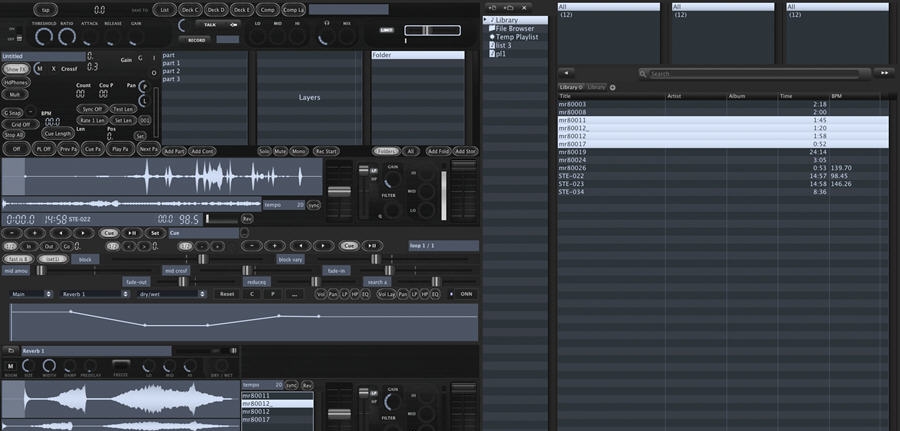Click the play/pause button left of loop field
This screenshot has width=900, height=431.
372,246
